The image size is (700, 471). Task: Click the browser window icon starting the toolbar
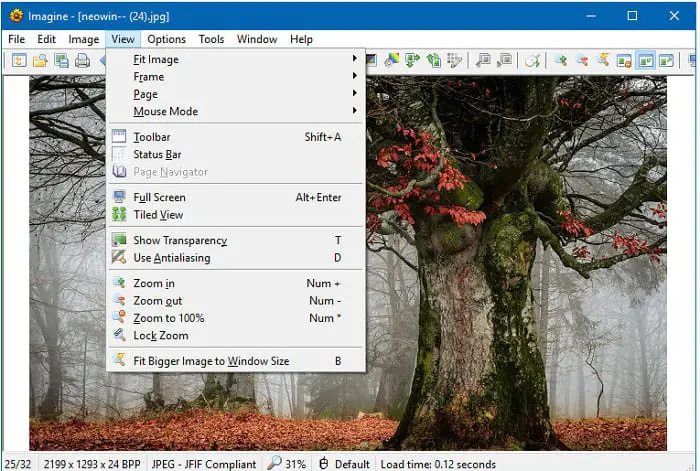coord(19,60)
